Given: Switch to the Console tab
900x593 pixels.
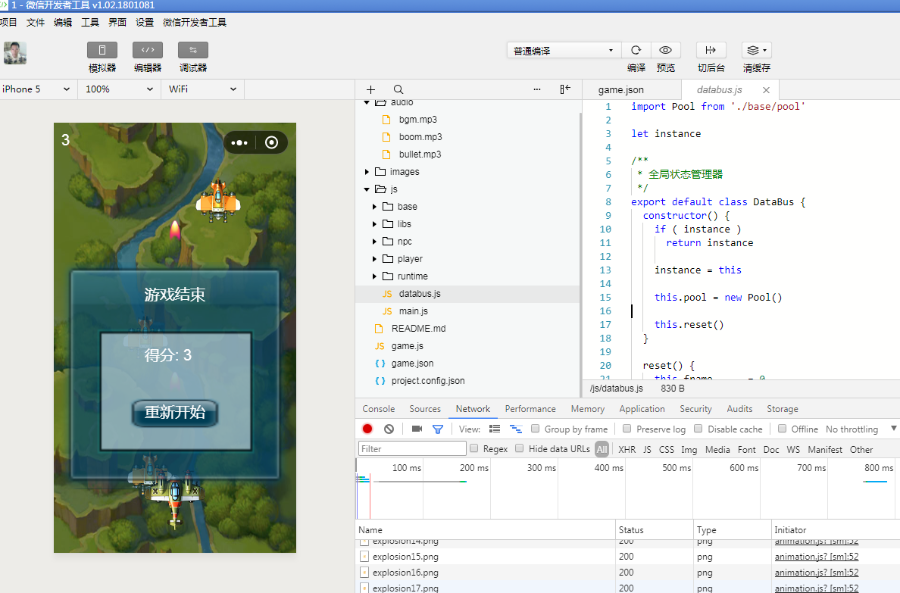Looking at the screenshot, I should click(378, 409).
